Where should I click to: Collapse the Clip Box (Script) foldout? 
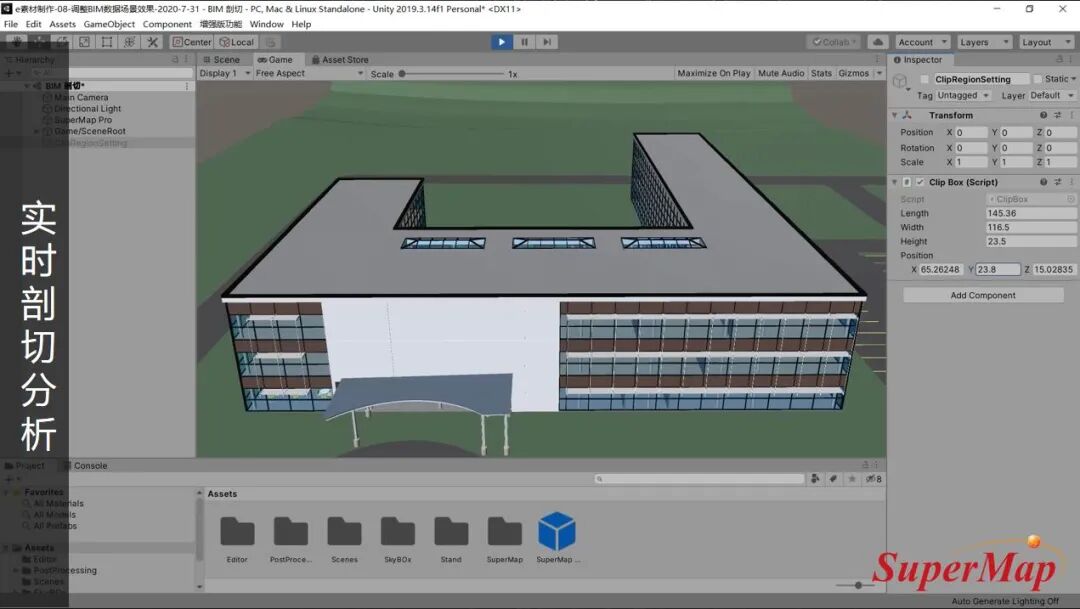coord(895,182)
